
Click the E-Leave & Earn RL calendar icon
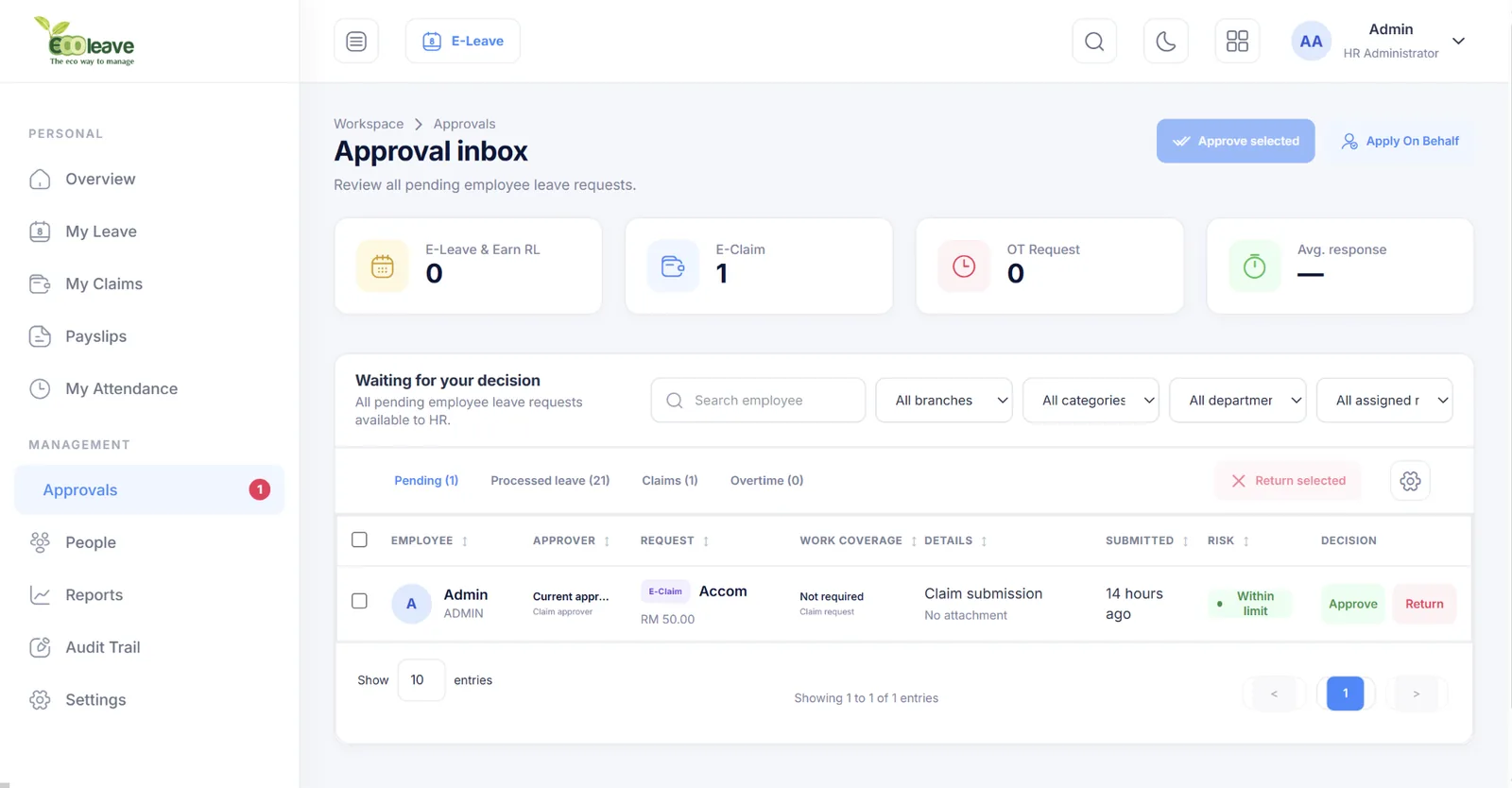pyautogui.click(x=383, y=266)
